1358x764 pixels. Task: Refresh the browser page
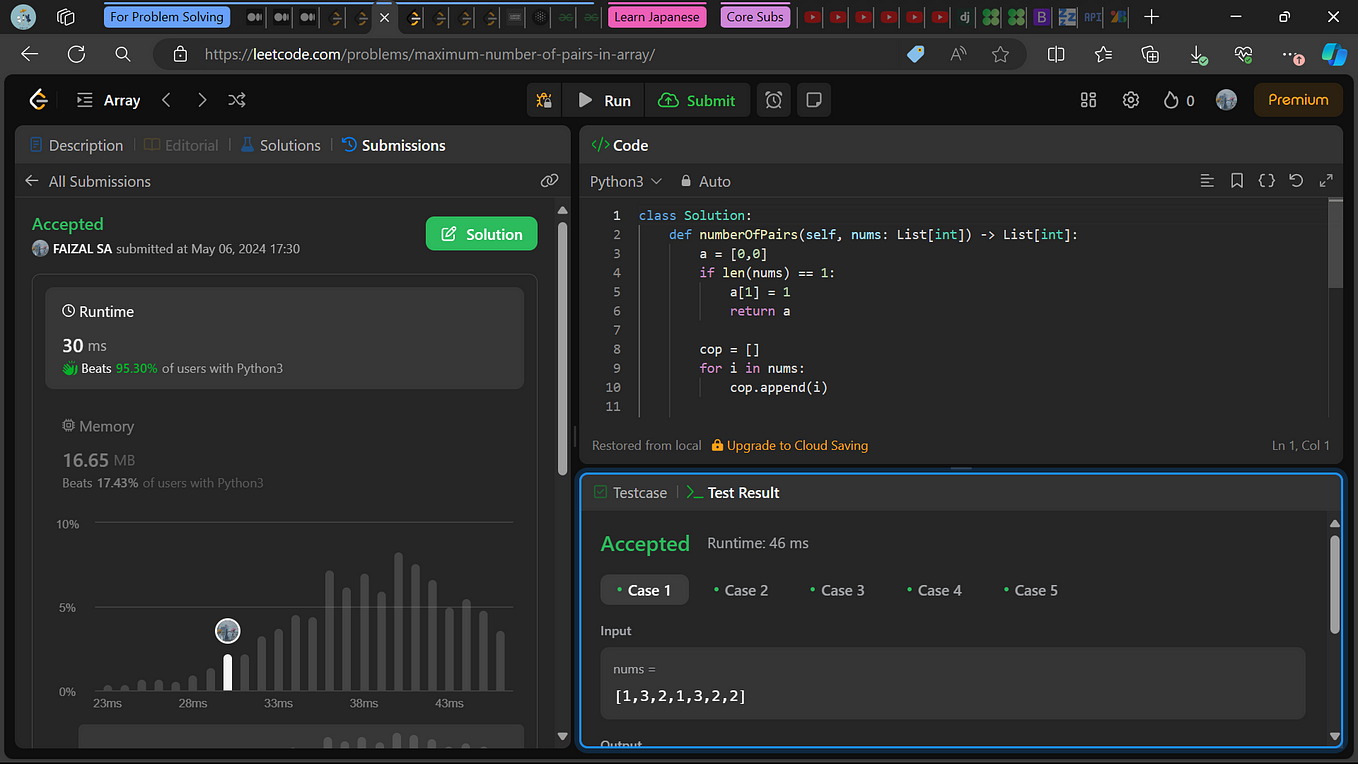pyautogui.click(x=76, y=54)
